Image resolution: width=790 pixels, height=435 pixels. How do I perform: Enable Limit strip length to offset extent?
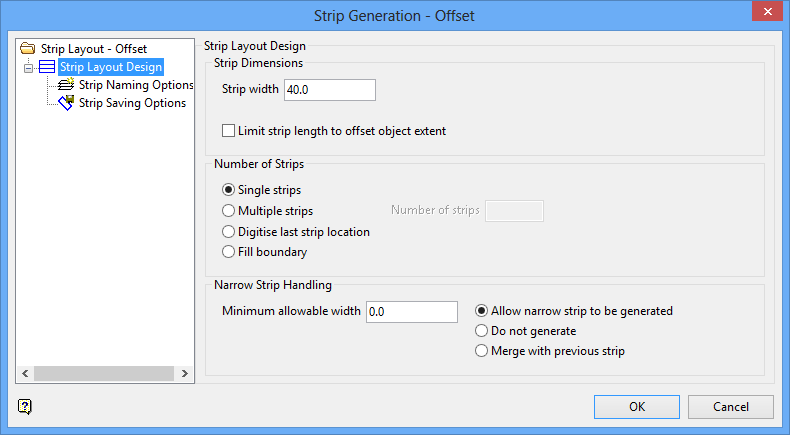click(x=230, y=131)
